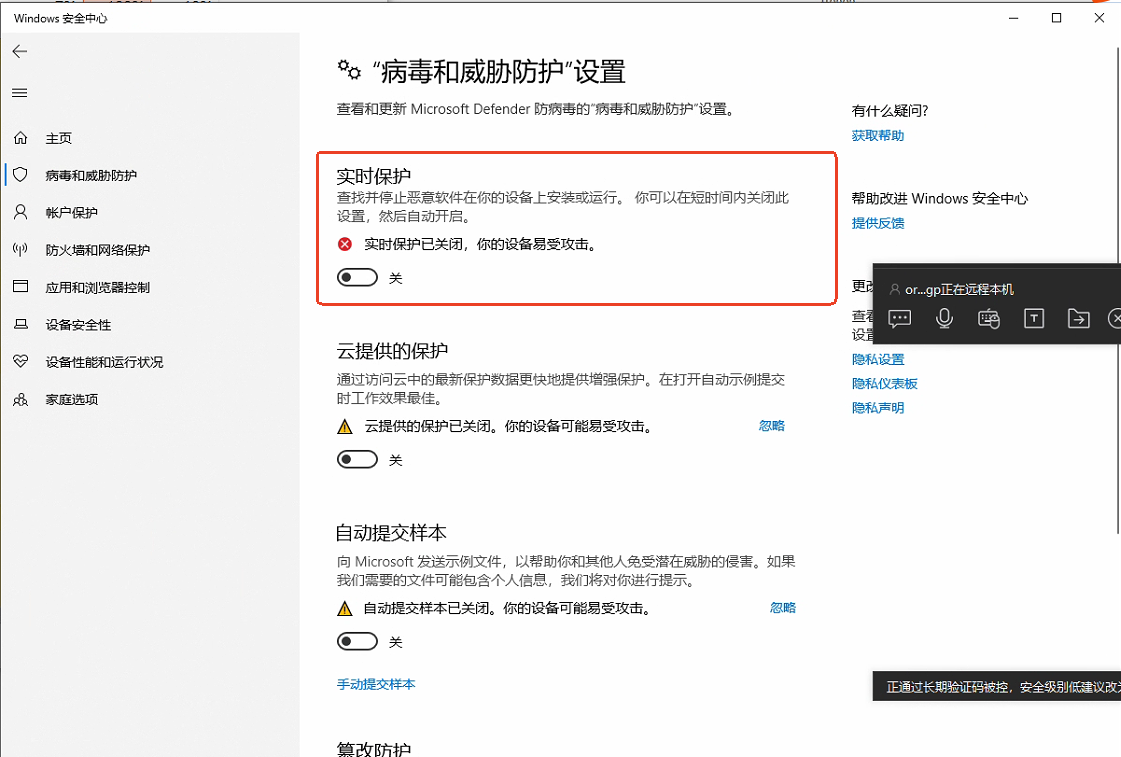The width and height of the screenshot is (1121, 757).
Task: Click the firewall and network protection icon
Action: [20, 250]
